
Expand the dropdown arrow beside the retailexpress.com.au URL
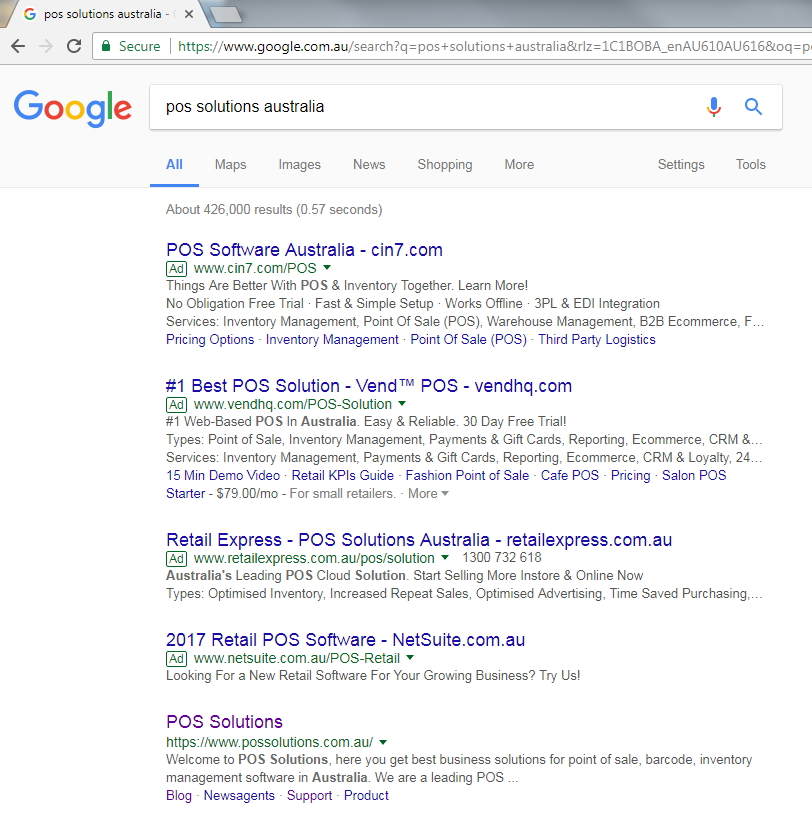click(x=445, y=557)
